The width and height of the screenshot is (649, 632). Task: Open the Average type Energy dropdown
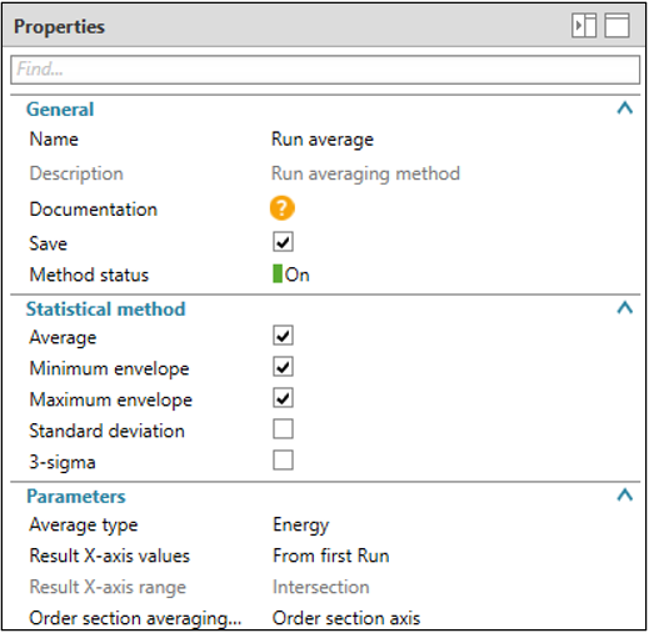[x=301, y=525]
